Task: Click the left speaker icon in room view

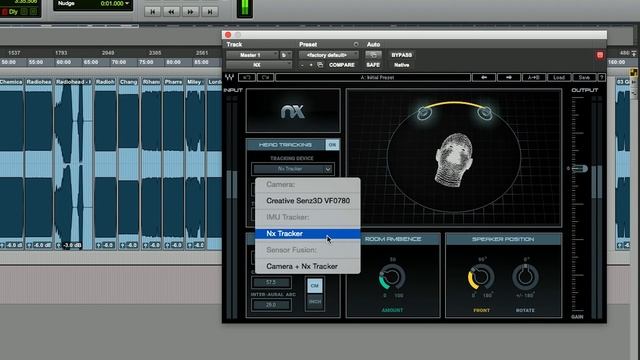Action: (x=424, y=113)
